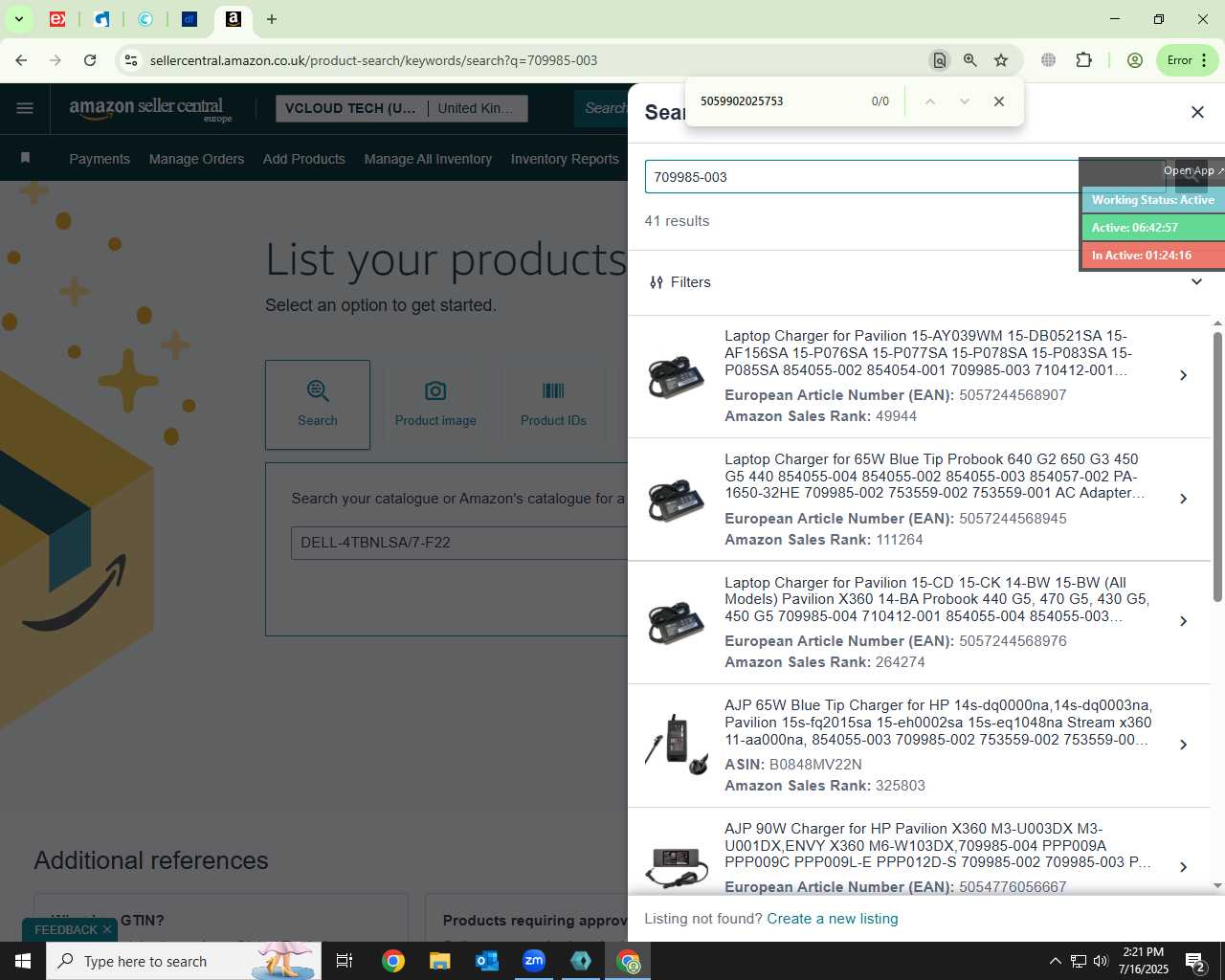This screenshot has width=1225, height=980.
Task: Click the Amazon Seller Central logo
Action: (x=150, y=108)
